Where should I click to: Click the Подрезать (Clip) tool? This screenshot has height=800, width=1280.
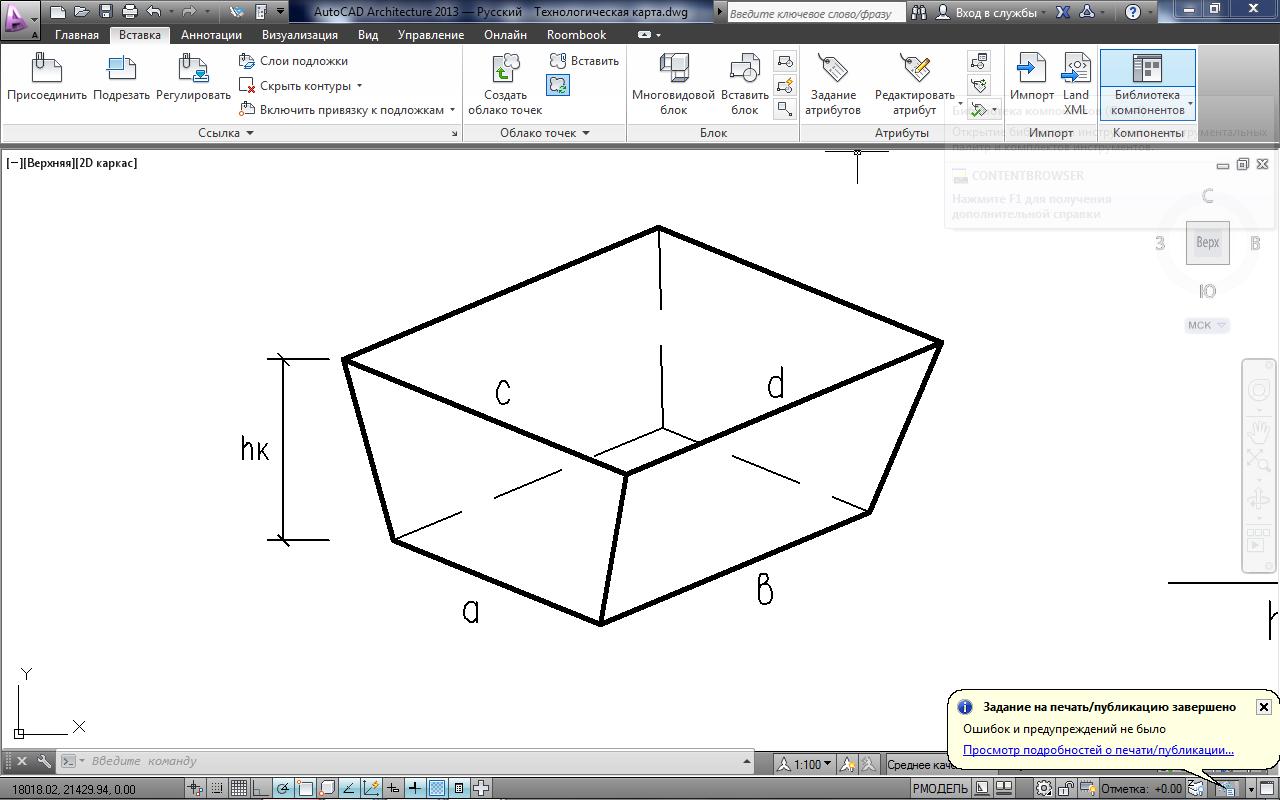tap(121, 79)
